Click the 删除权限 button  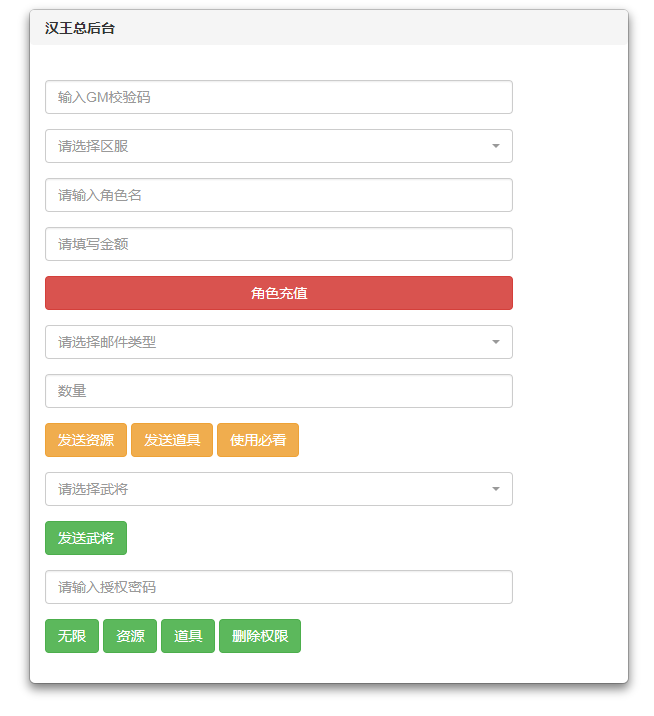pyautogui.click(x=260, y=636)
